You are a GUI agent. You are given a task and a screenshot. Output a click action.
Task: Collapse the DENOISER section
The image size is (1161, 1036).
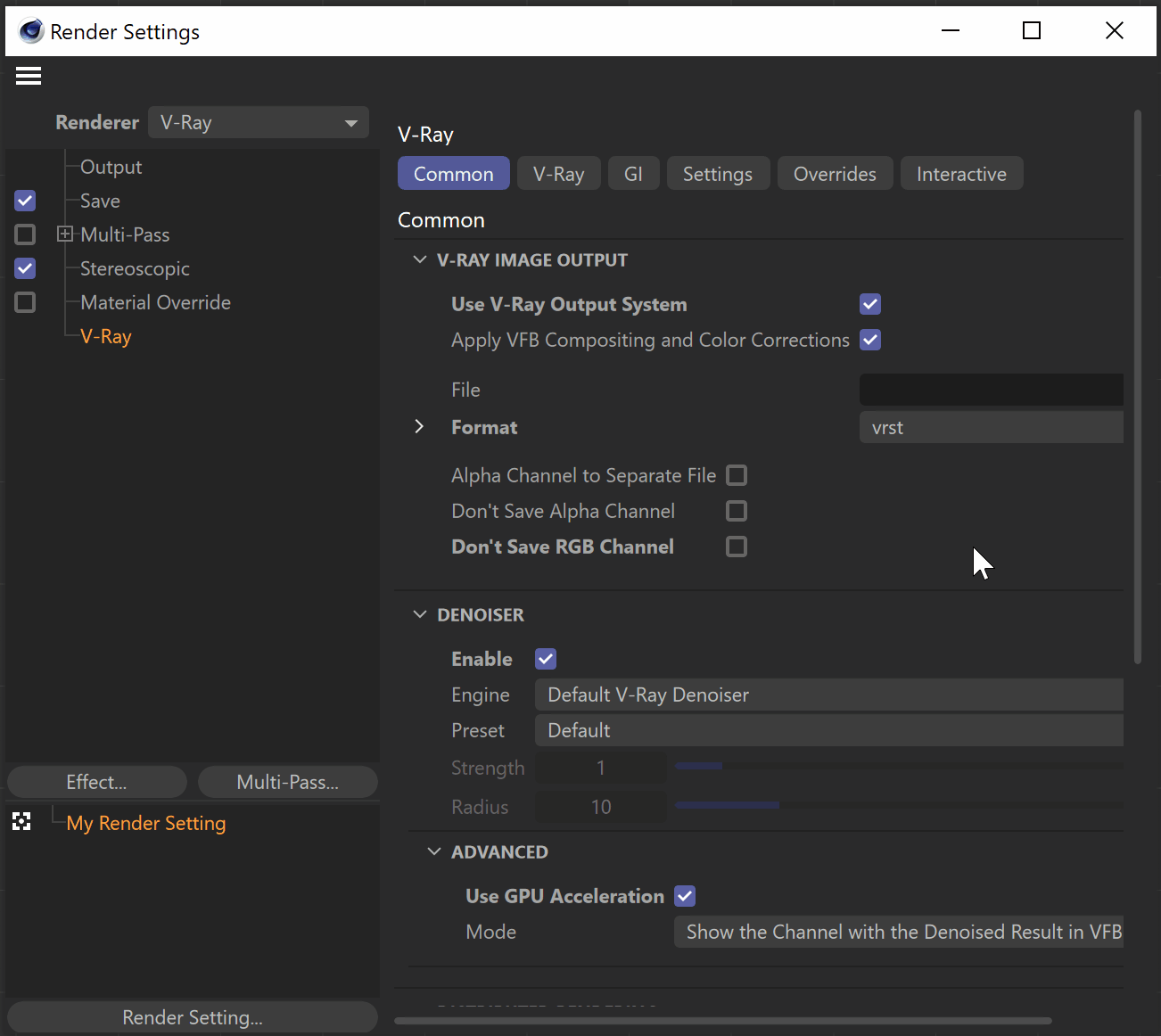coord(420,614)
